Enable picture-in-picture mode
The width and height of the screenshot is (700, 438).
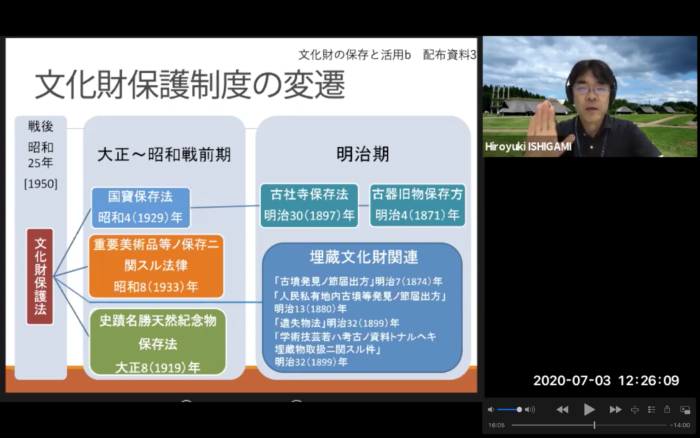pyautogui.click(x=685, y=409)
